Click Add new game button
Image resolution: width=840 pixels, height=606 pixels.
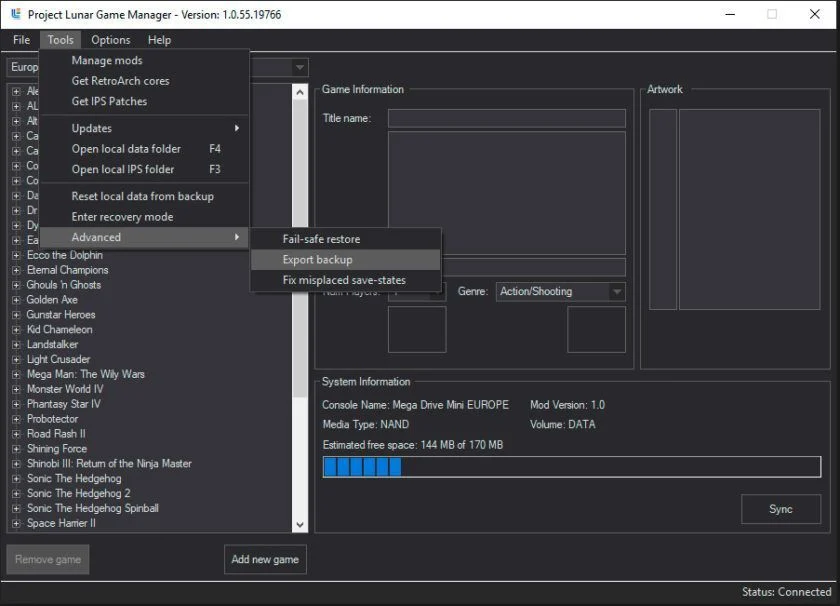pyautogui.click(x=265, y=559)
